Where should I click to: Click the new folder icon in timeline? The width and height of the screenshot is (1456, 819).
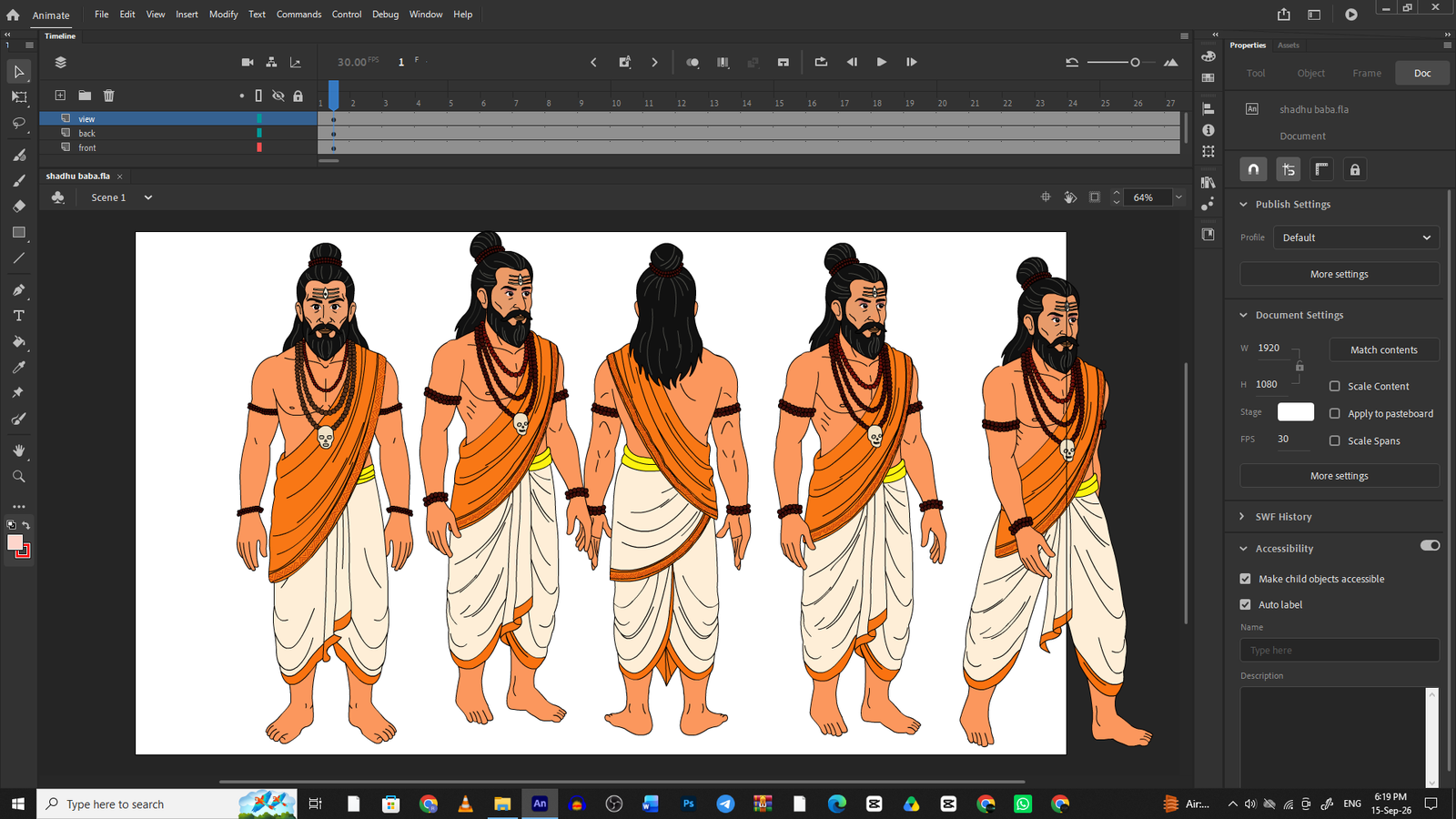[85, 96]
